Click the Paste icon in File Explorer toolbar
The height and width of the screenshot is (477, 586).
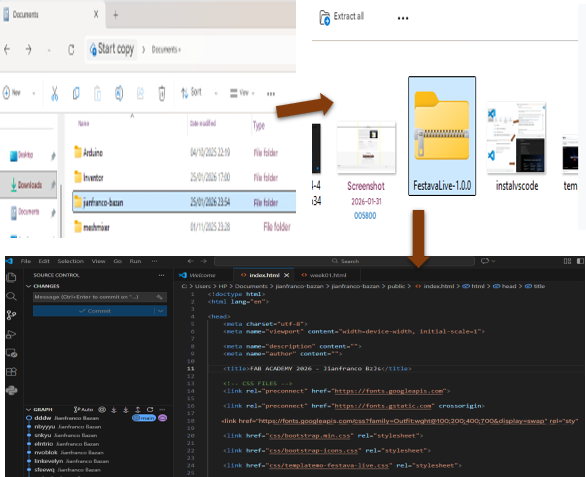(97, 93)
